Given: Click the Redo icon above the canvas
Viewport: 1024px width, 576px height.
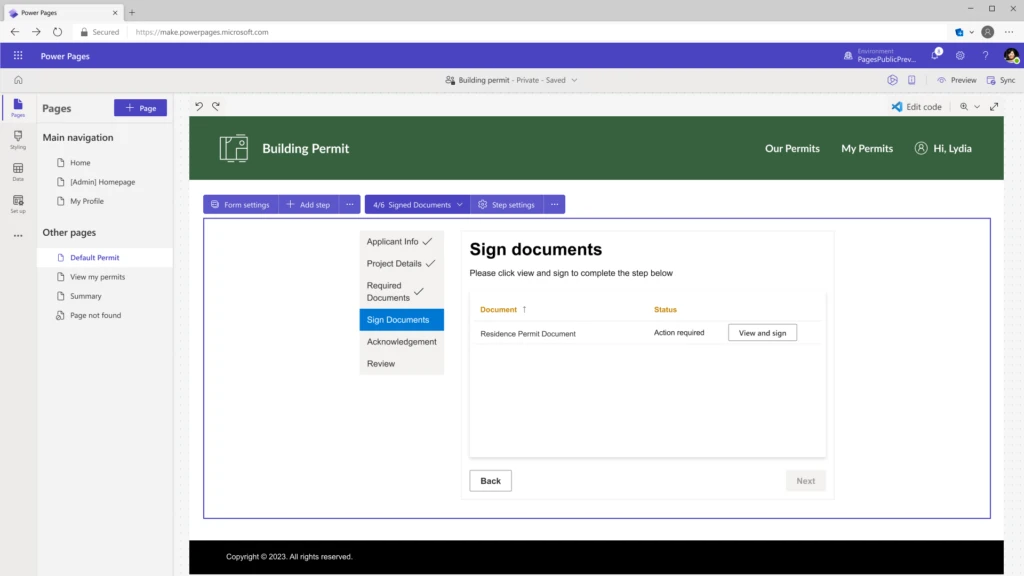Looking at the screenshot, I should (x=214, y=106).
